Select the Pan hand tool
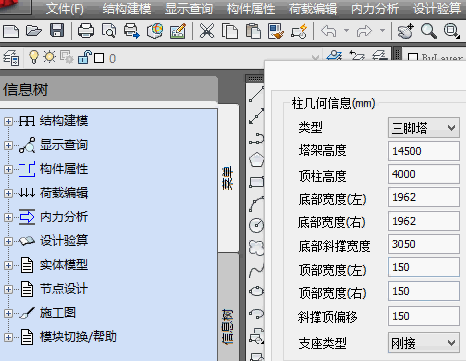 405,31
